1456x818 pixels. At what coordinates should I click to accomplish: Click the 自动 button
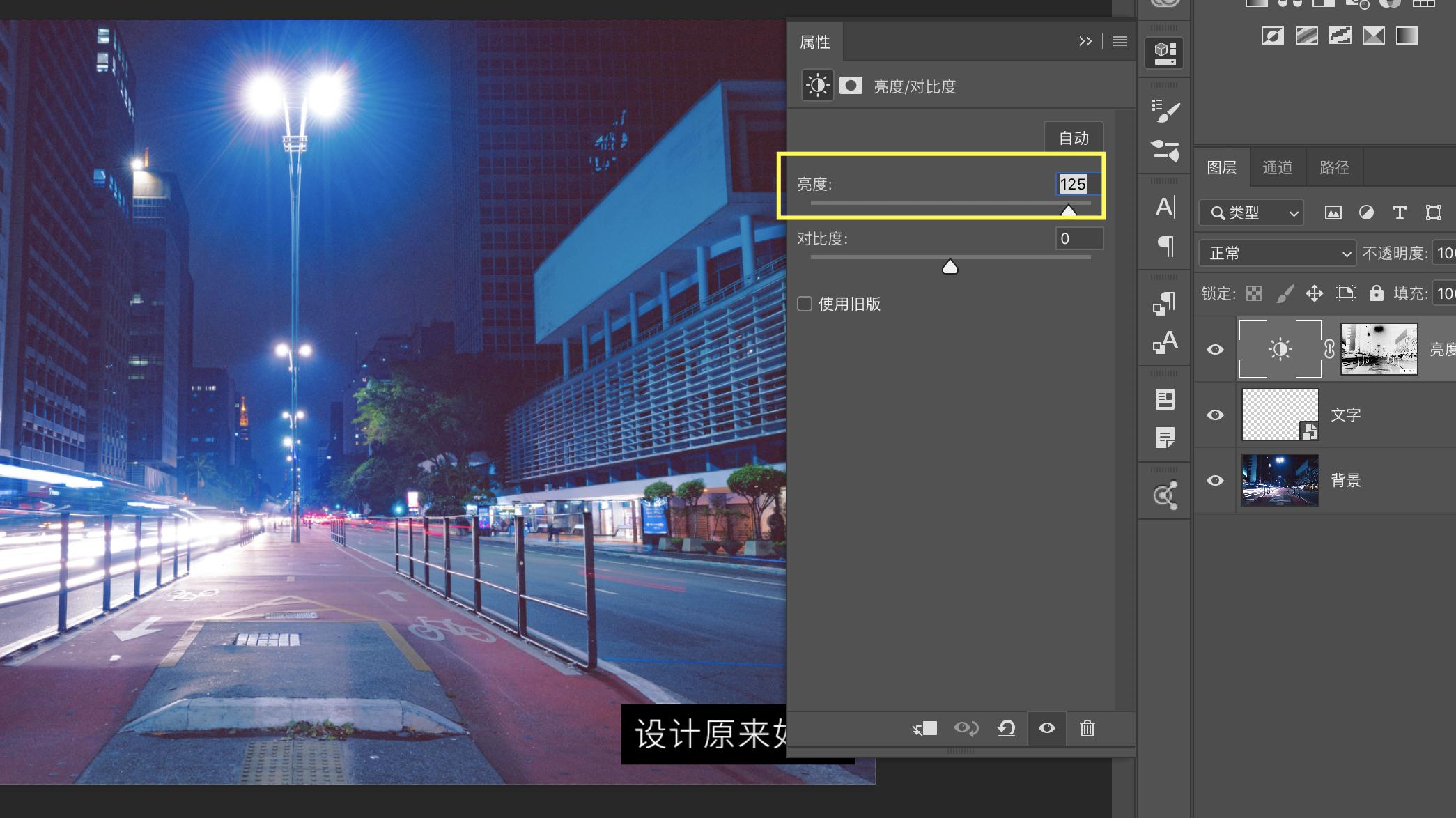pos(1073,137)
